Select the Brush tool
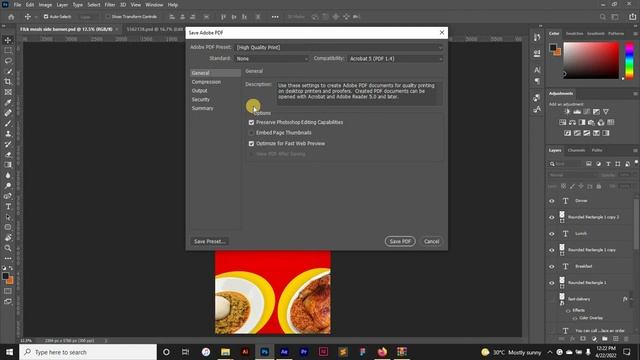 (x=8, y=123)
